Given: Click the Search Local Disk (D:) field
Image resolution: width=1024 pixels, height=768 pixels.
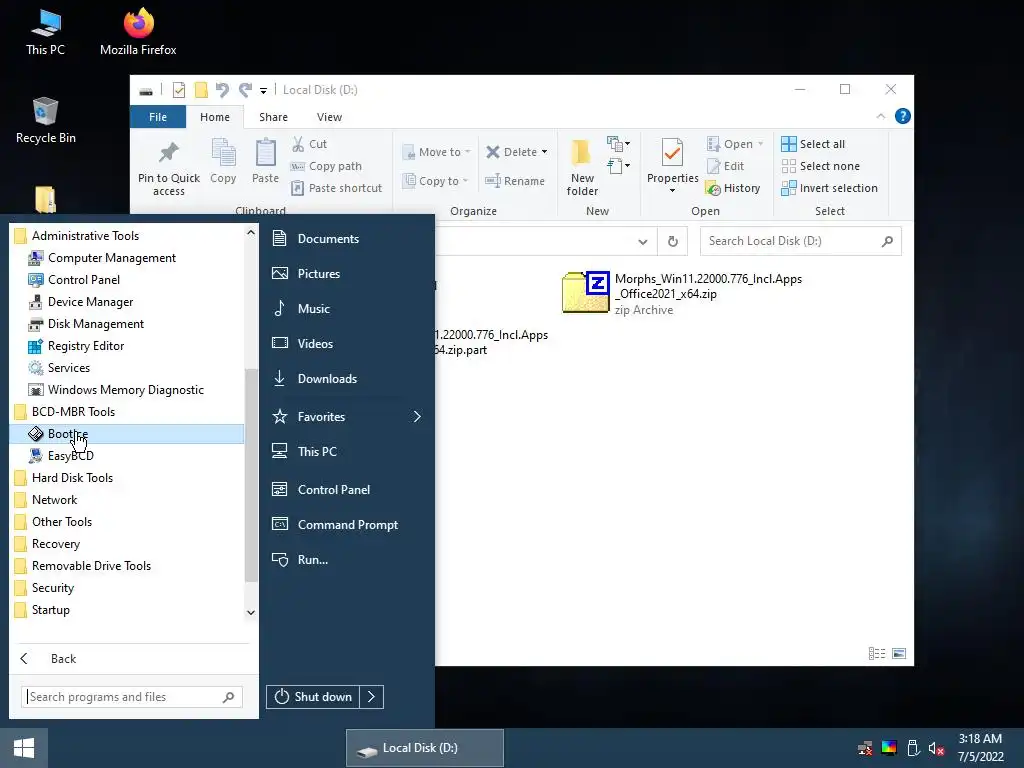Looking at the screenshot, I should [801, 242].
